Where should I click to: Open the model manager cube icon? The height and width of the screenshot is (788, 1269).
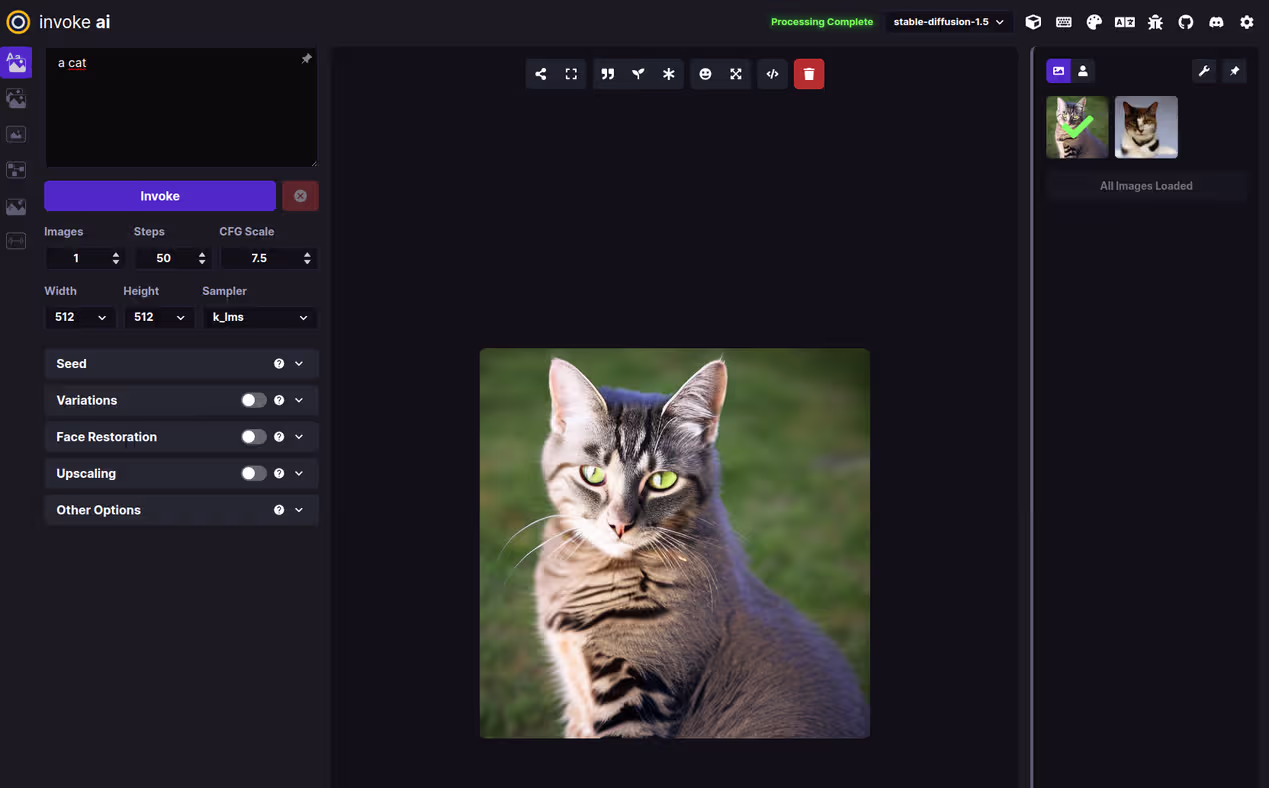[1033, 22]
